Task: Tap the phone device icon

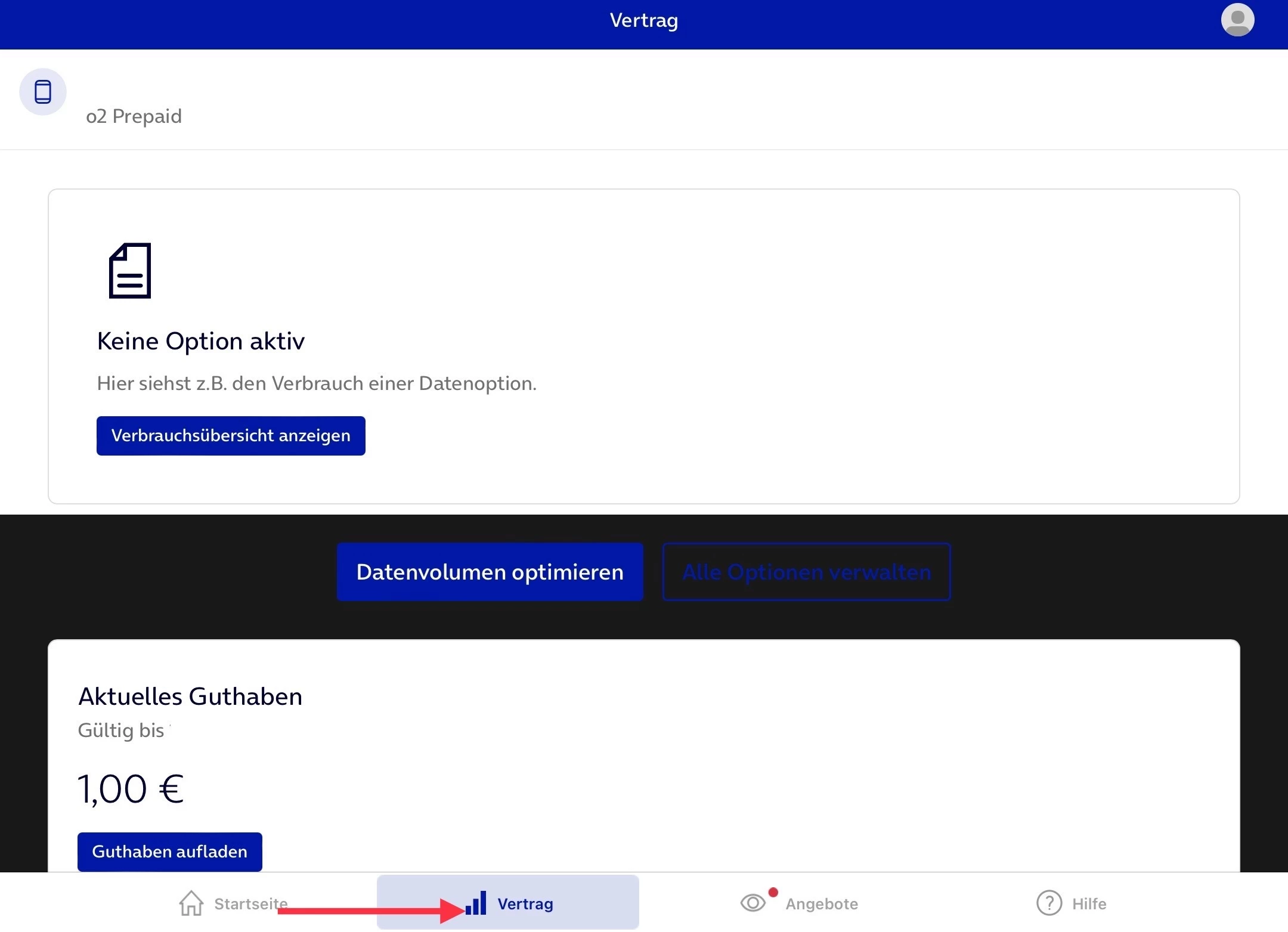Action: tap(43, 92)
